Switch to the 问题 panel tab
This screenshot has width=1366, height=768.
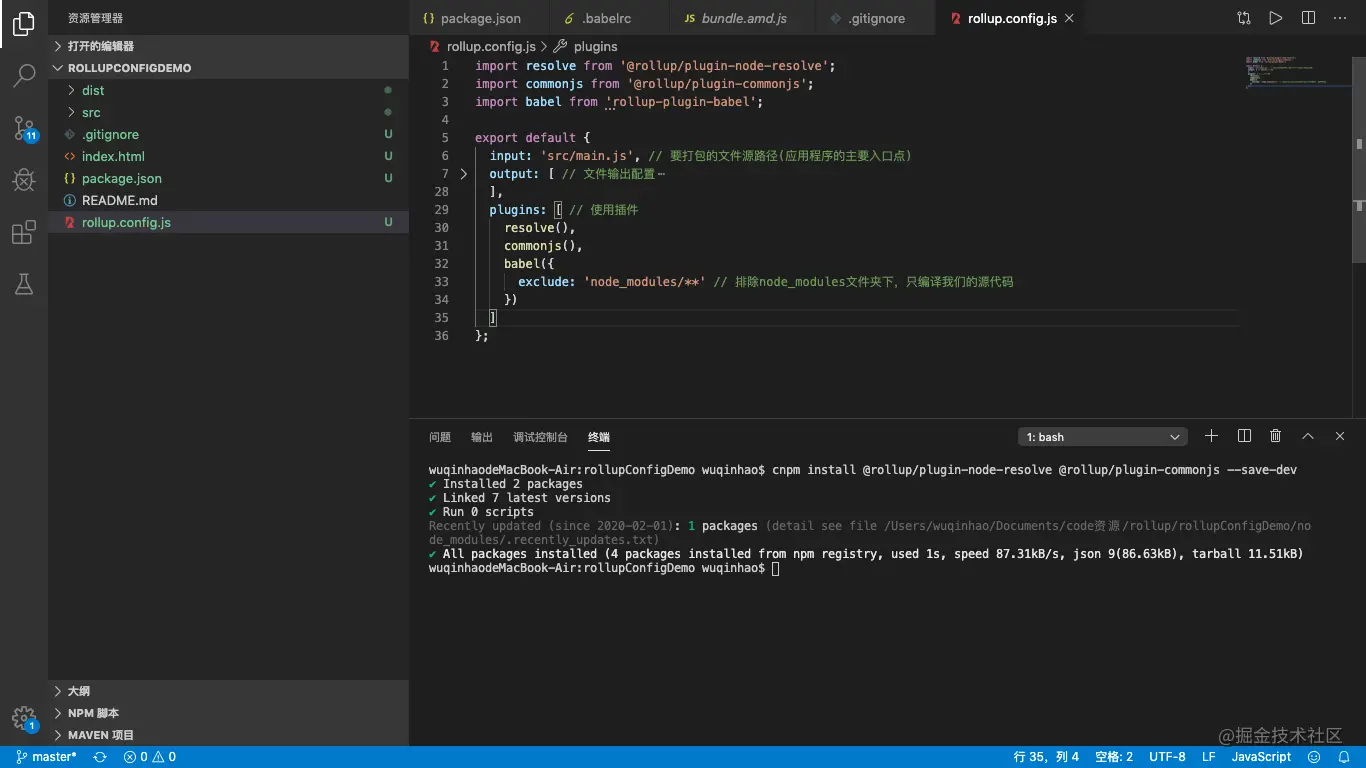pos(440,437)
